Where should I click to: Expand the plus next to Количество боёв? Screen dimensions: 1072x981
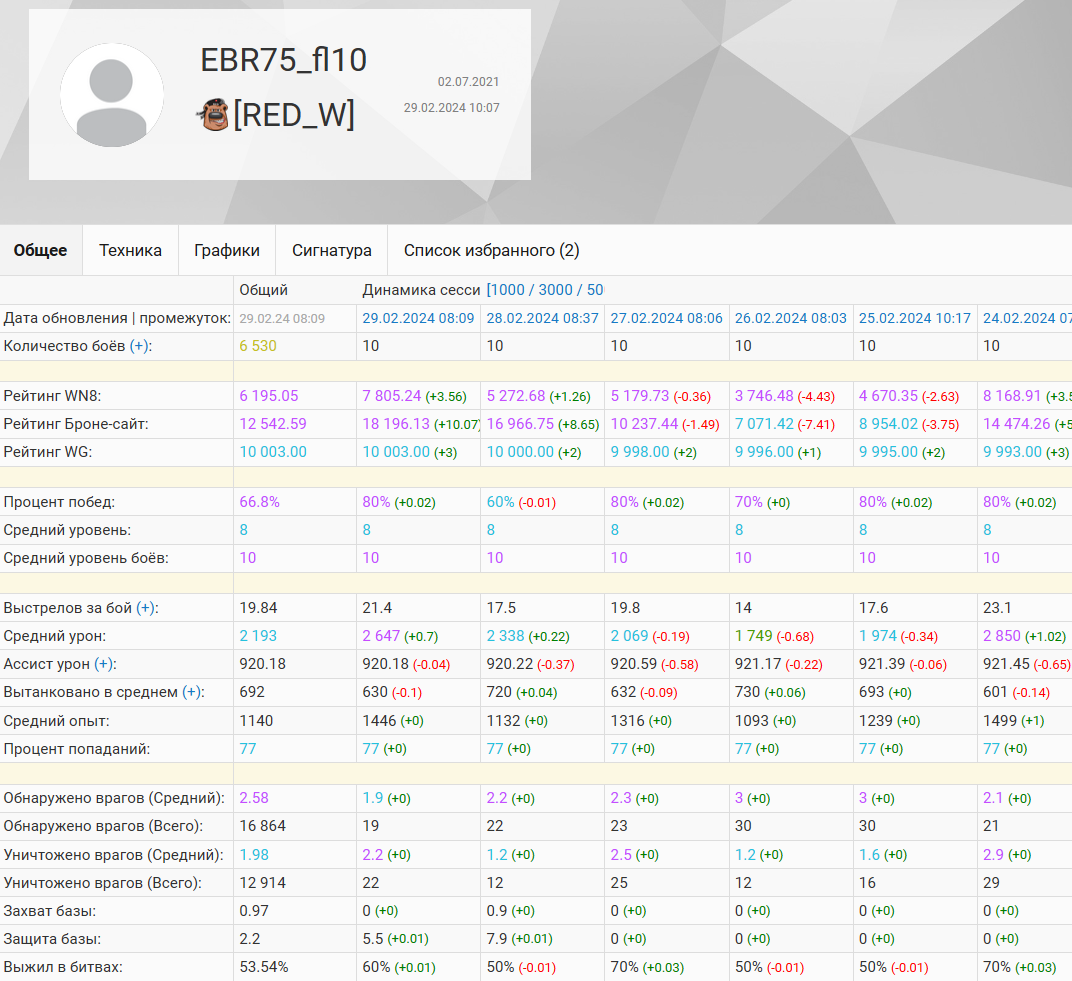[x=141, y=346]
